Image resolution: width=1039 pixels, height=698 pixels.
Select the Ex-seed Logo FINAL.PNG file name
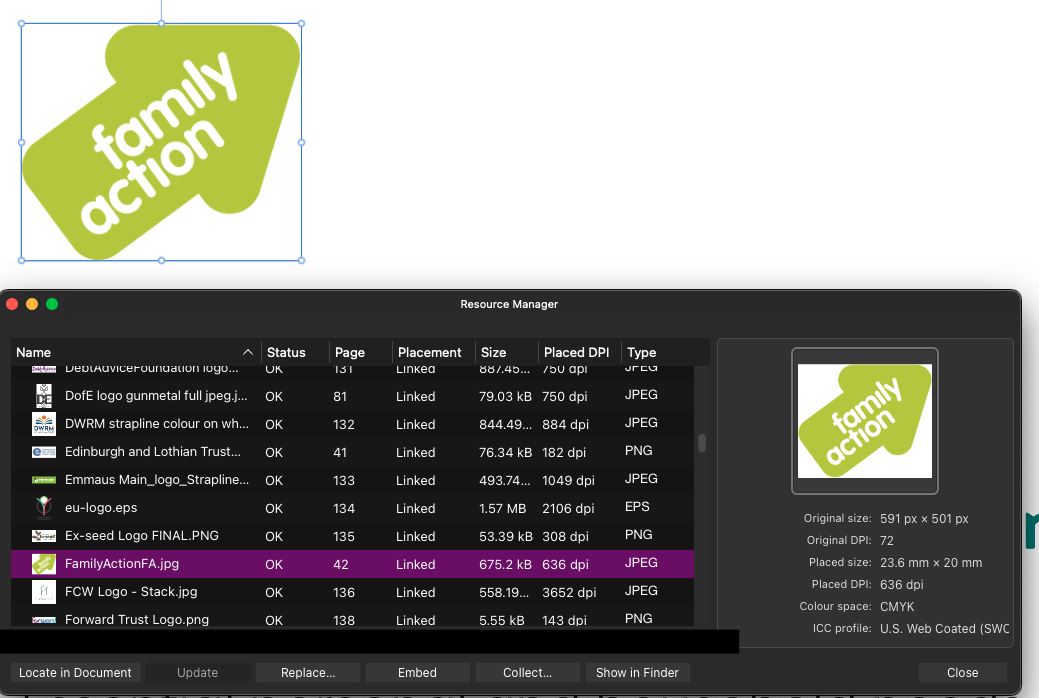142,536
